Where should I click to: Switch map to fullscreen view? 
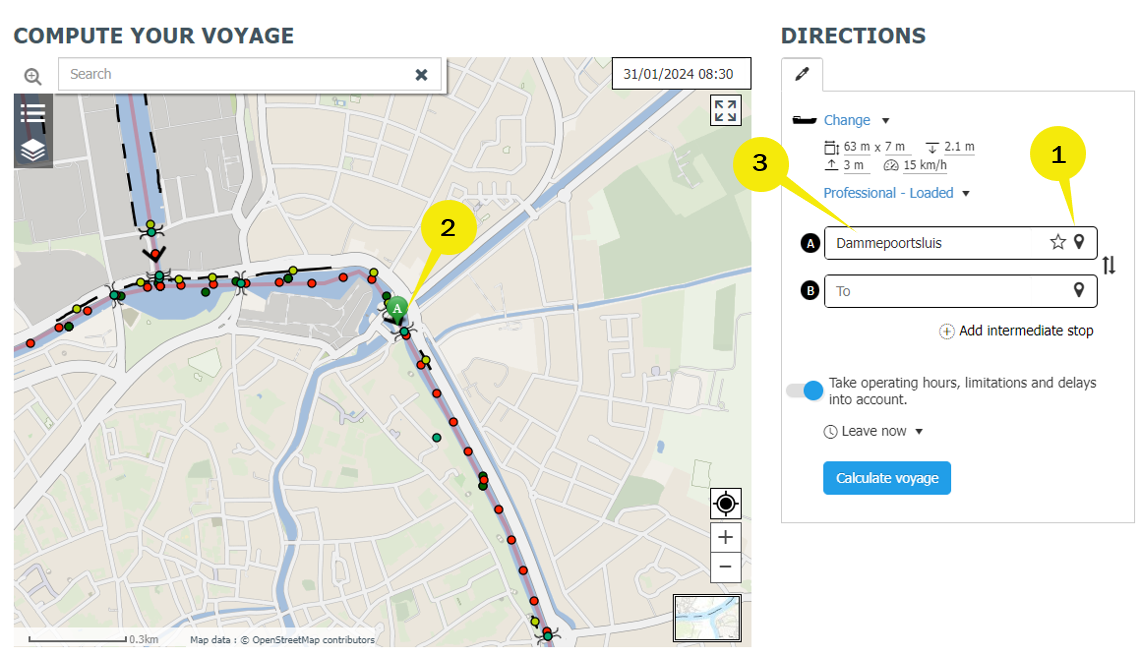725,110
